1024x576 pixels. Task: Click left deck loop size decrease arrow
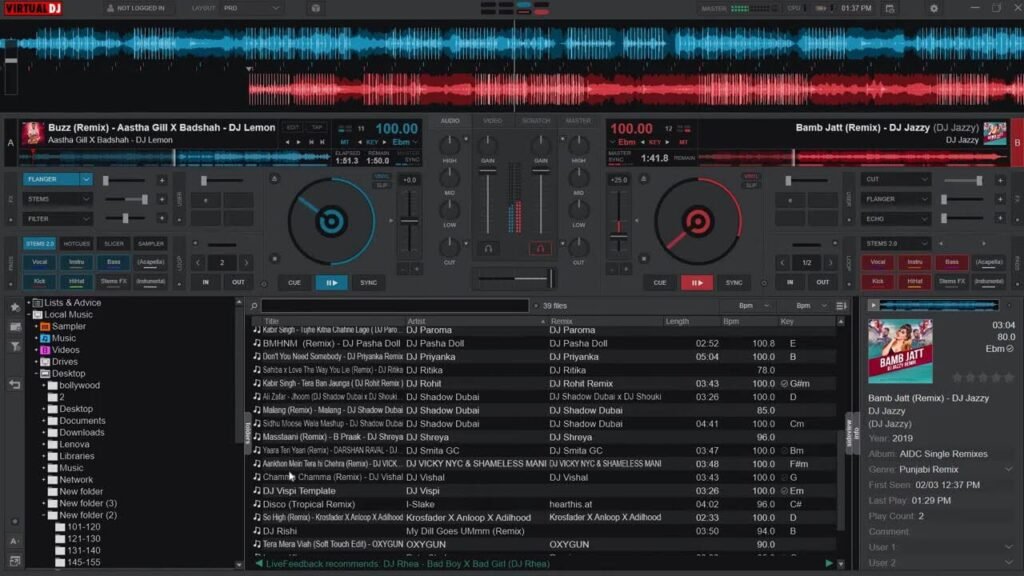[x=199, y=263]
